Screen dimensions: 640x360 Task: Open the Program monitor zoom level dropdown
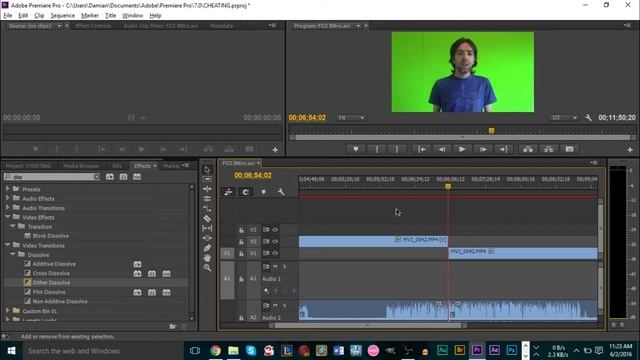(x=351, y=118)
